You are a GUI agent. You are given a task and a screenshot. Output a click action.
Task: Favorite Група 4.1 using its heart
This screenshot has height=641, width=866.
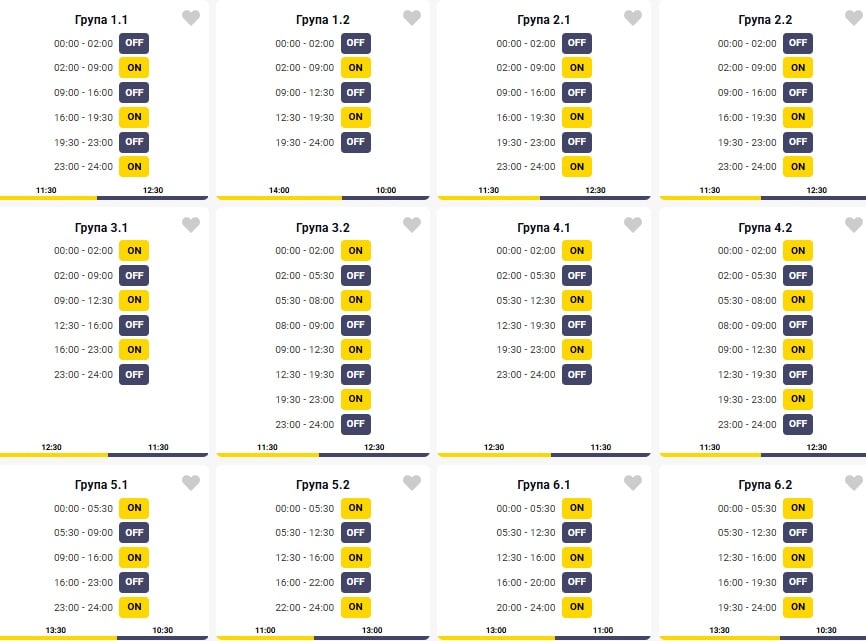tap(633, 225)
